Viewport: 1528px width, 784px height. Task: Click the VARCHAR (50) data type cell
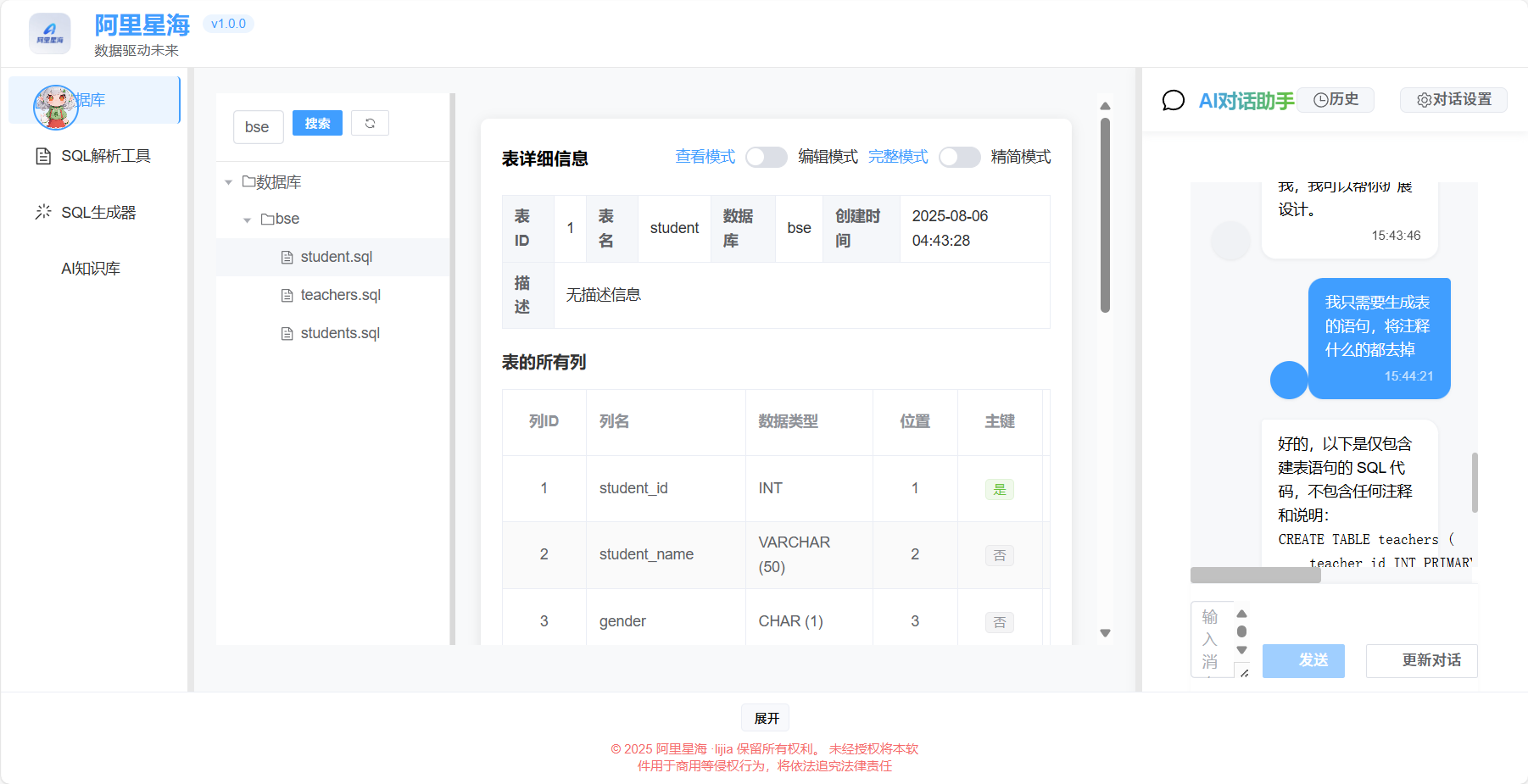coord(809,554)
